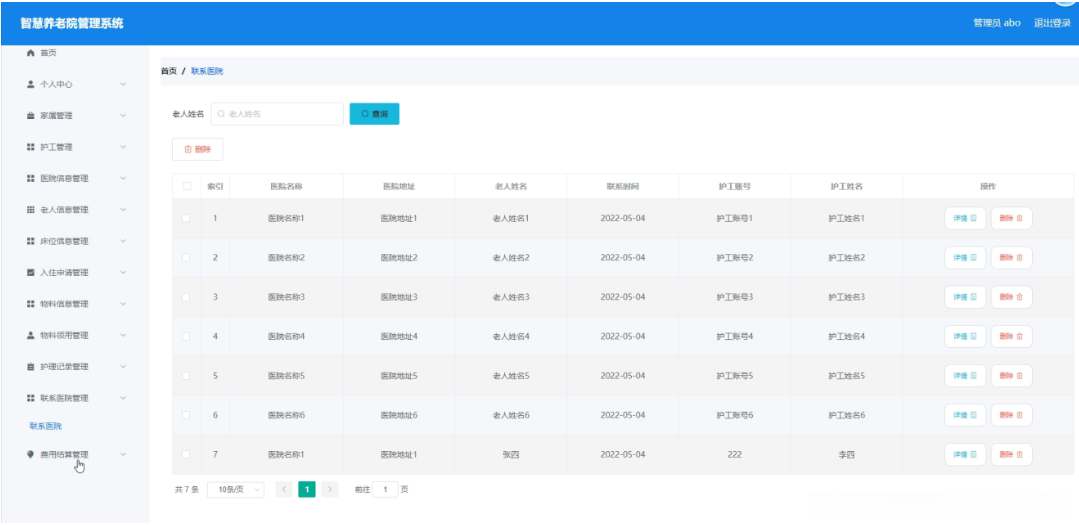Click the 老人姓名 search input field
The height and width of the screenshot is (525, 1079).
point(277,114)
